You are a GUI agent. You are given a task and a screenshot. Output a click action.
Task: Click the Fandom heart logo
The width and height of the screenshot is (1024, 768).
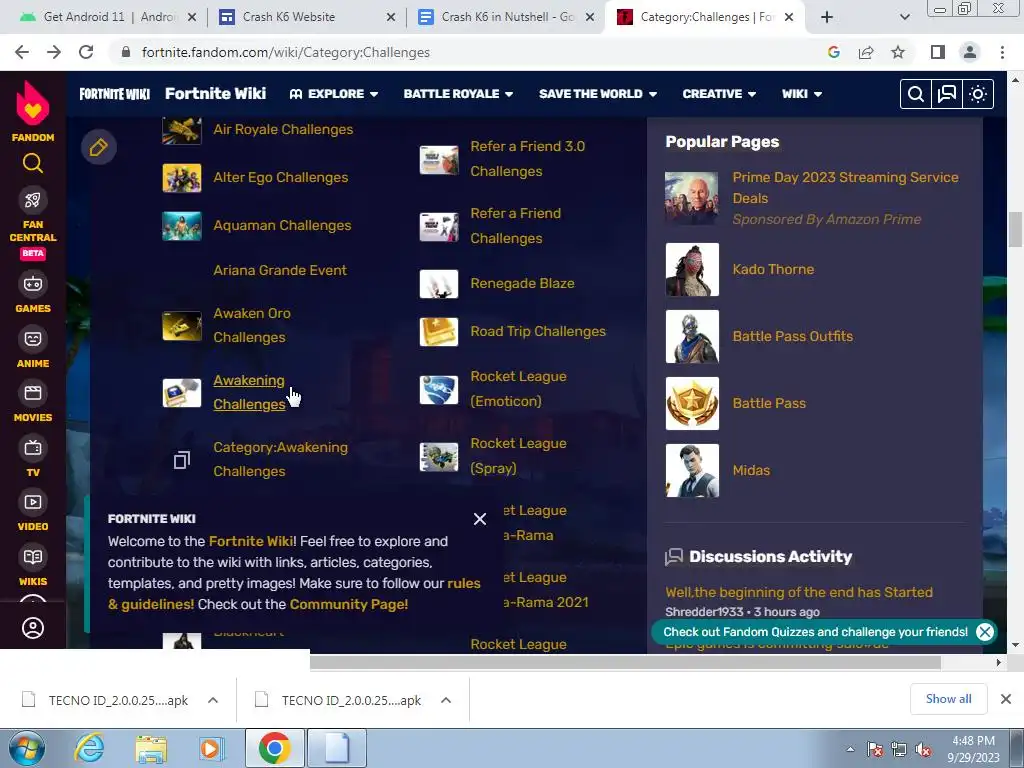33,103
